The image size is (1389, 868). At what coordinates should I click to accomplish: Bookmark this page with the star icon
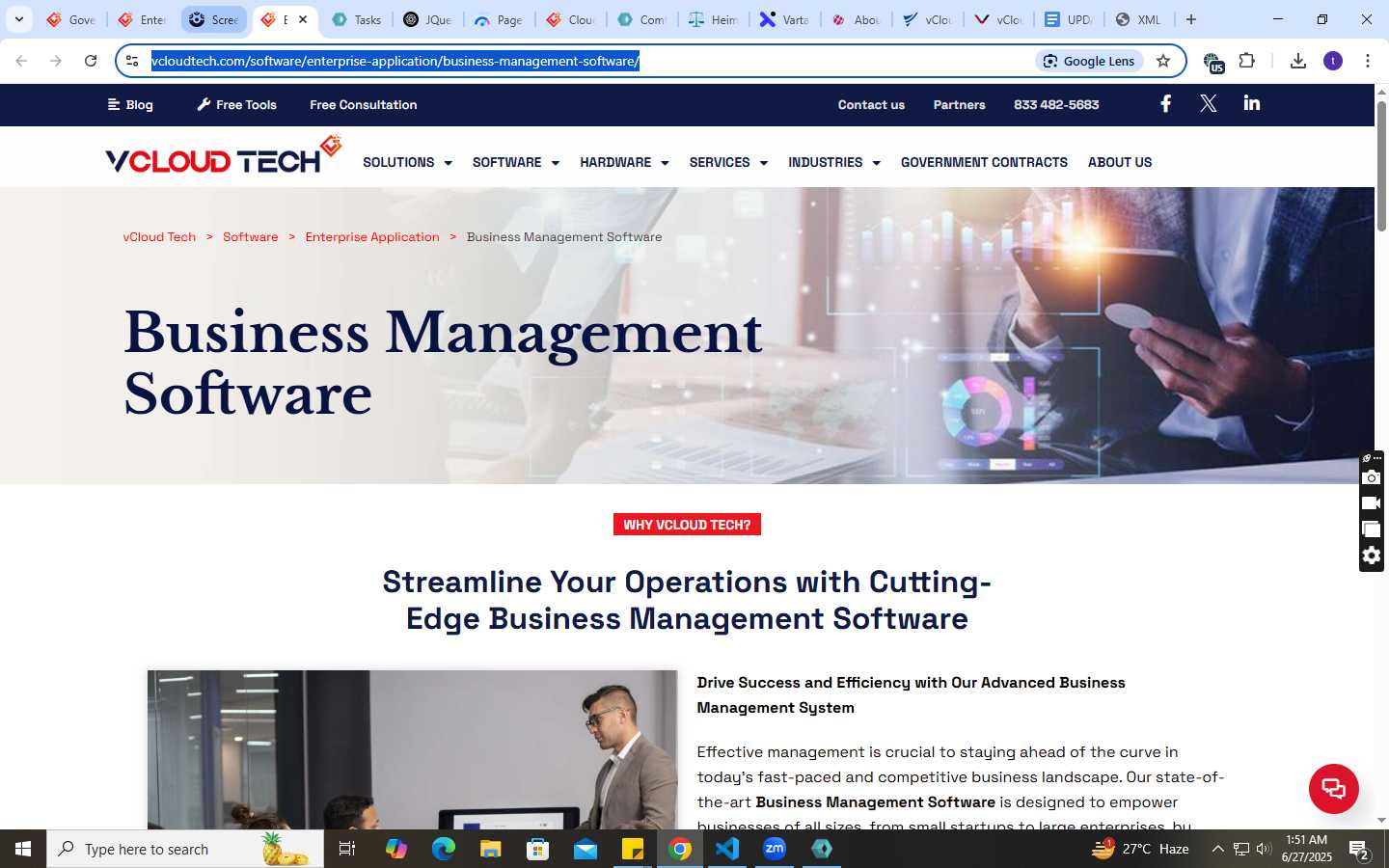[x=1163, y=61]
